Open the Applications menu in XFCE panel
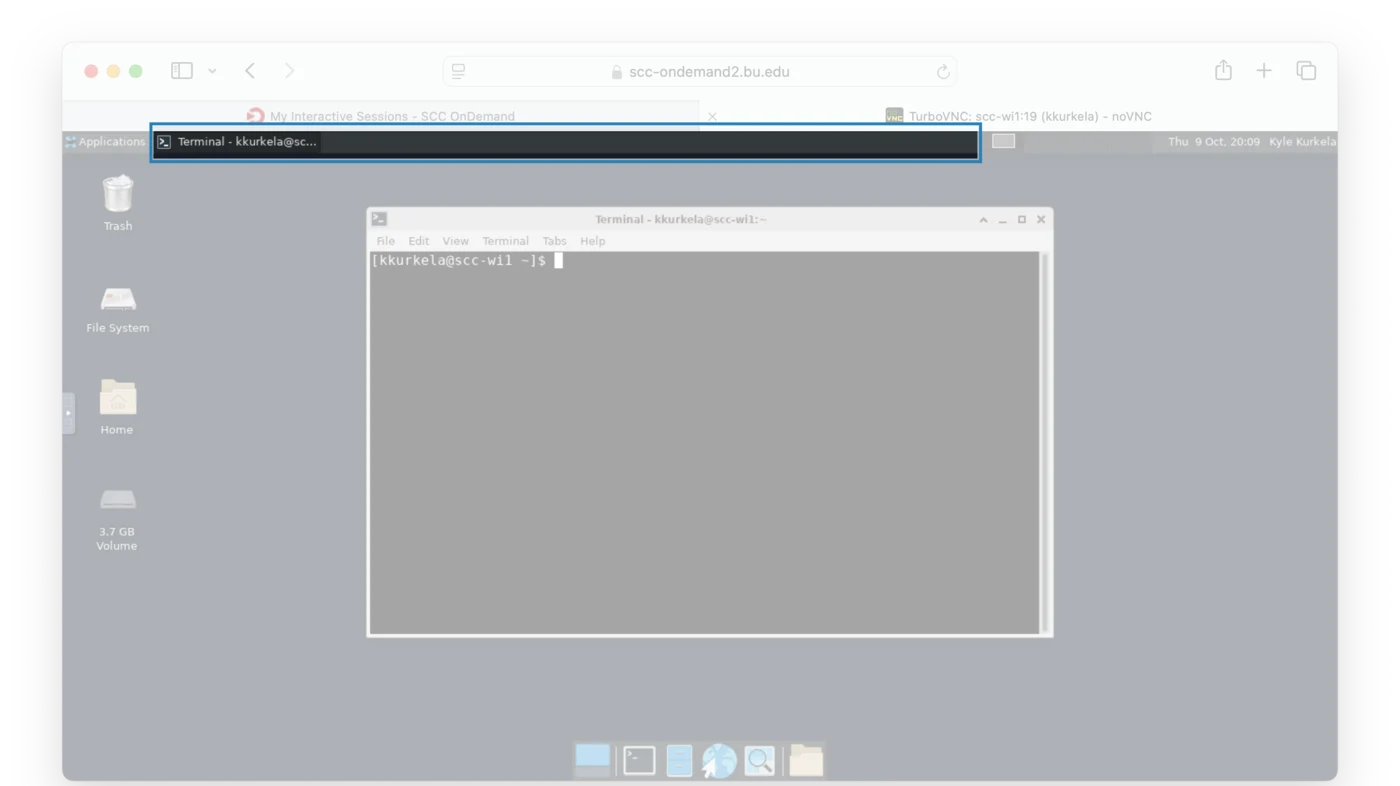This screenshot has width=1400, height=786. [105, 142]
